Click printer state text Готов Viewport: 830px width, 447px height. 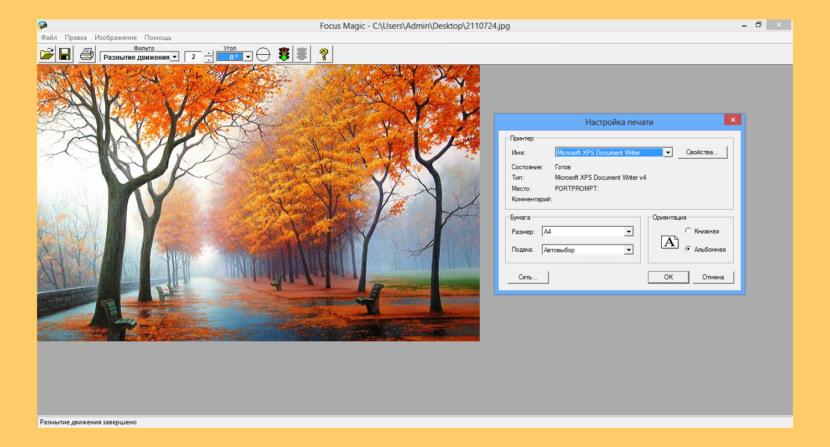pyautogui.click(x=563, y=167)
